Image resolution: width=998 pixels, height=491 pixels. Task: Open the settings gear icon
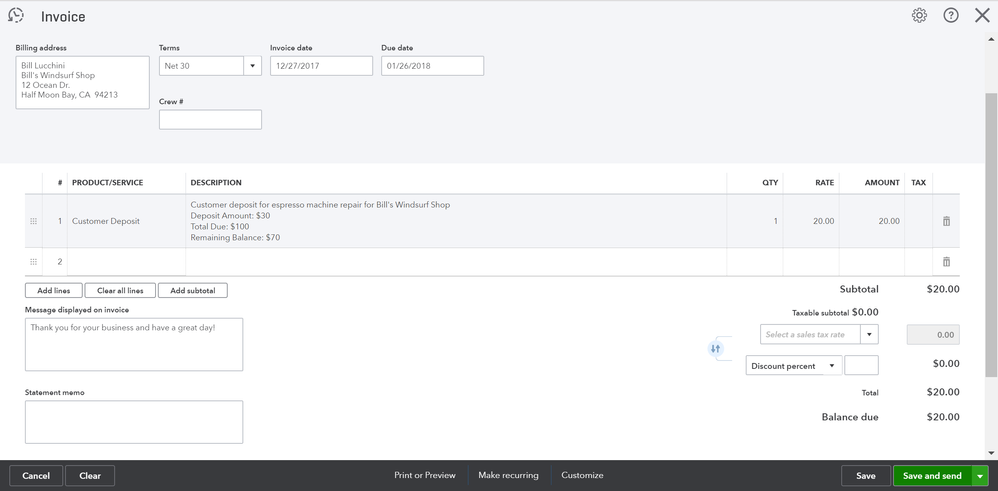(919, 16)
